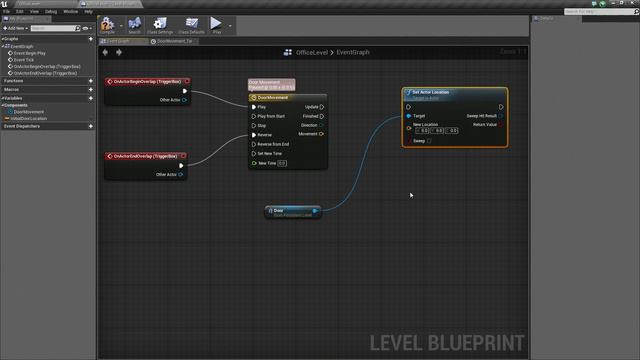Go forward in graph navigation history
This screenshot has height=360, width=640.
point(119,52)
